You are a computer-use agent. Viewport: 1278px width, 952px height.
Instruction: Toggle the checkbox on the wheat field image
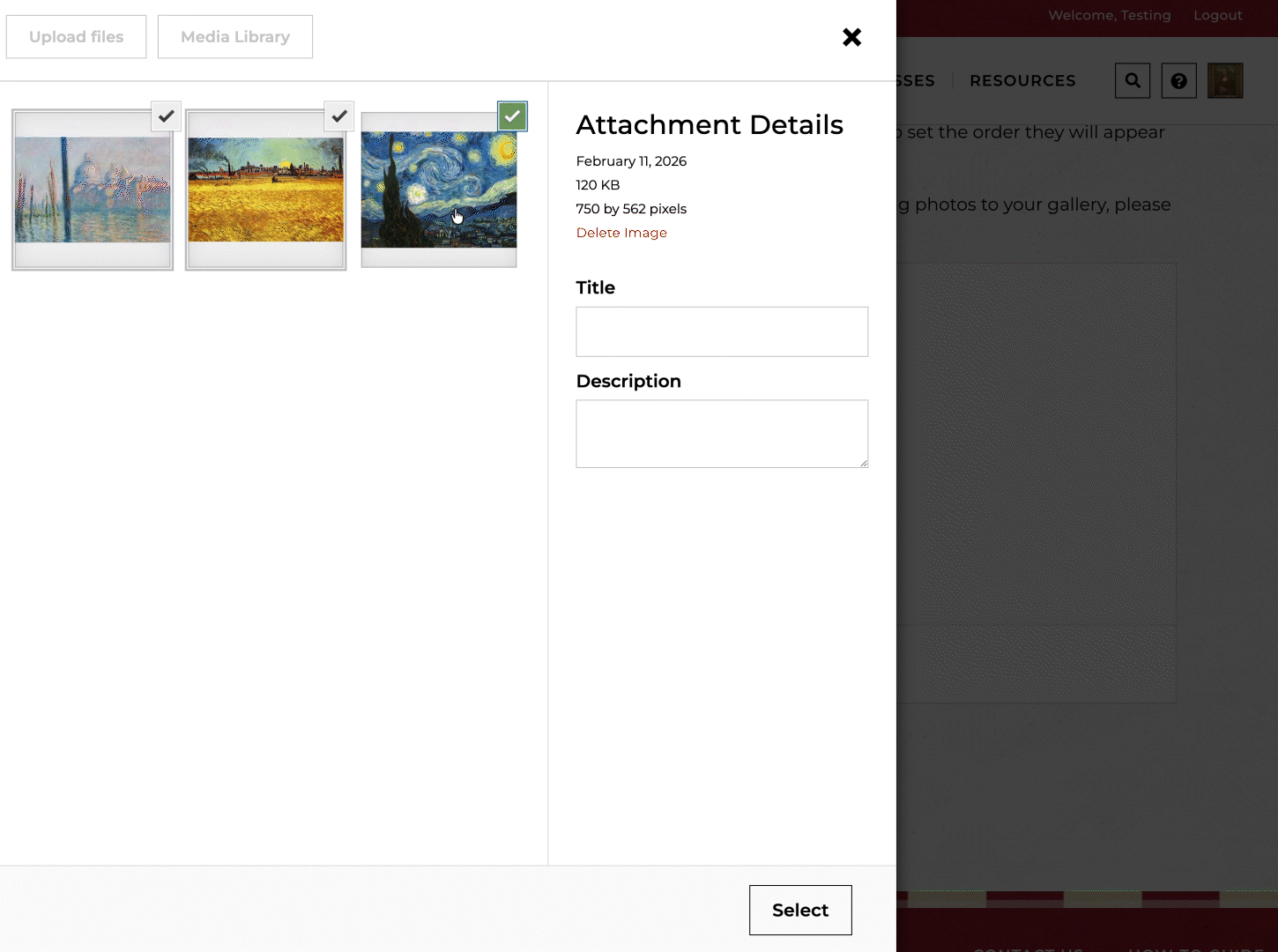(339, 116)
